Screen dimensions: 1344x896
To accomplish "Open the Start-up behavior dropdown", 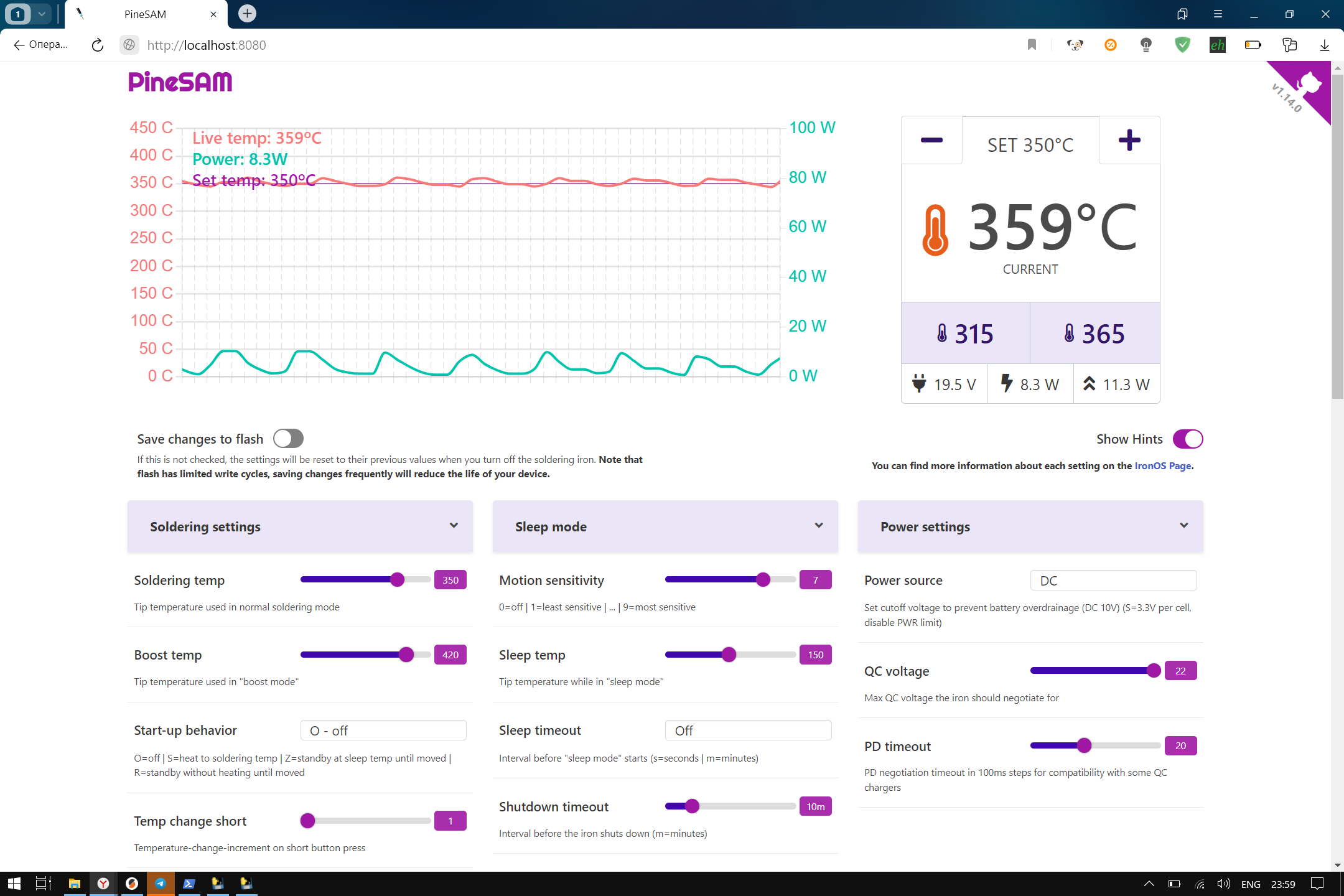I will tap(383, 730).
